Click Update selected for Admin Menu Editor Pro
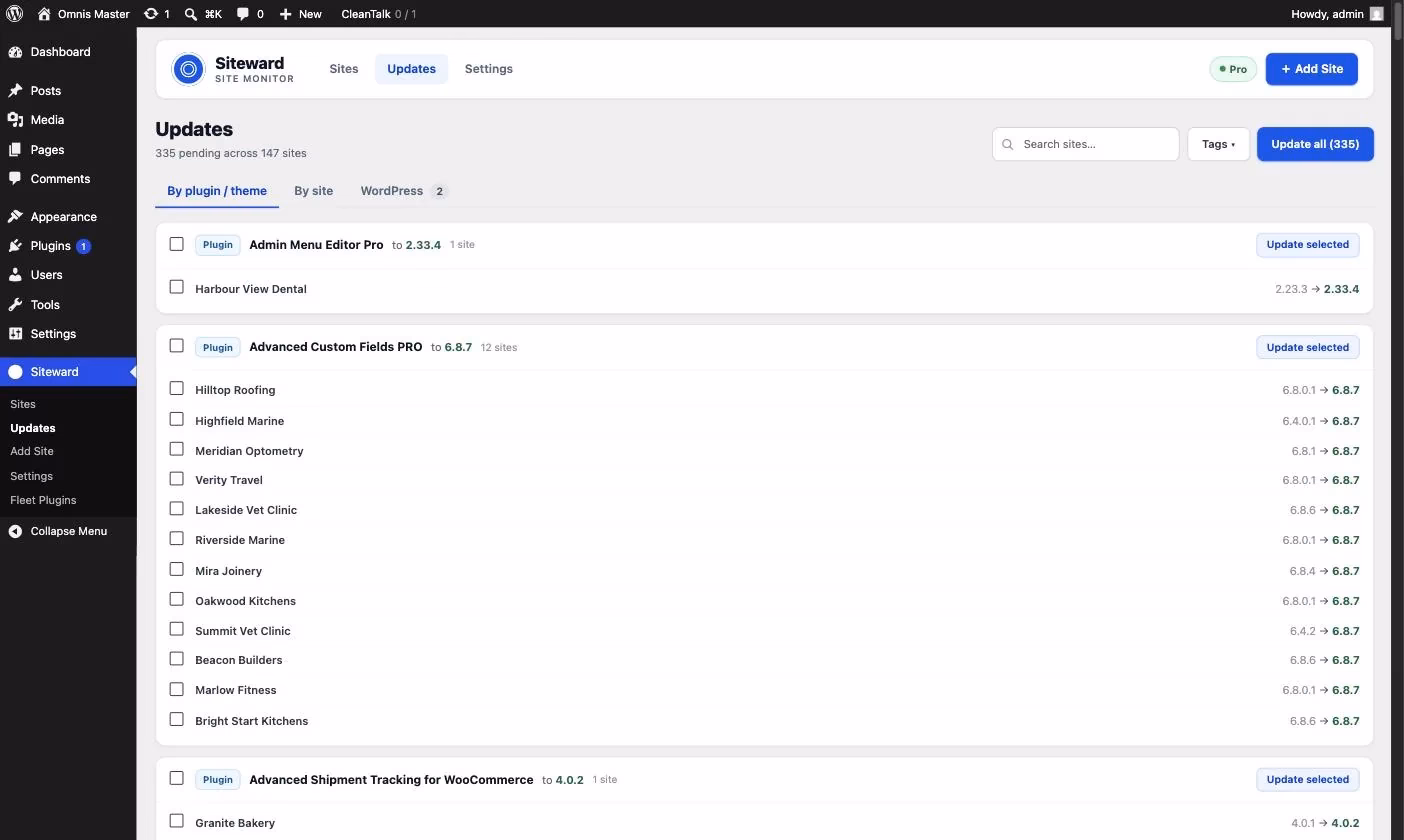 coord(1308,245)
